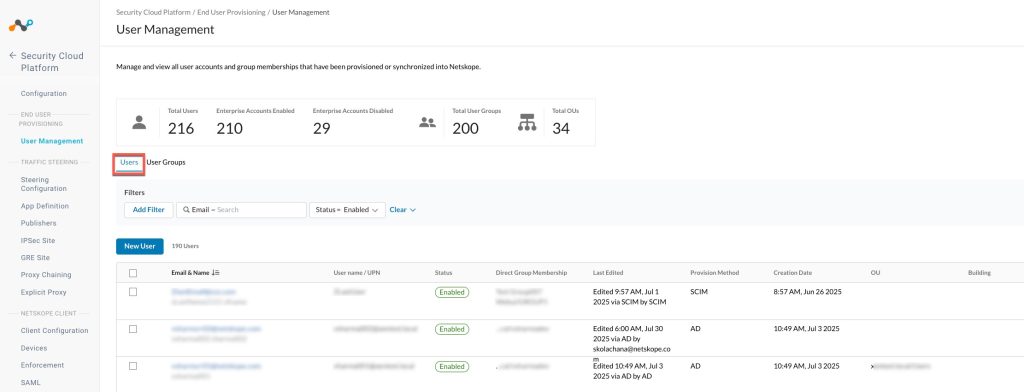Click the single user icon in stats

pyautogui.click(x=139, y=122)
